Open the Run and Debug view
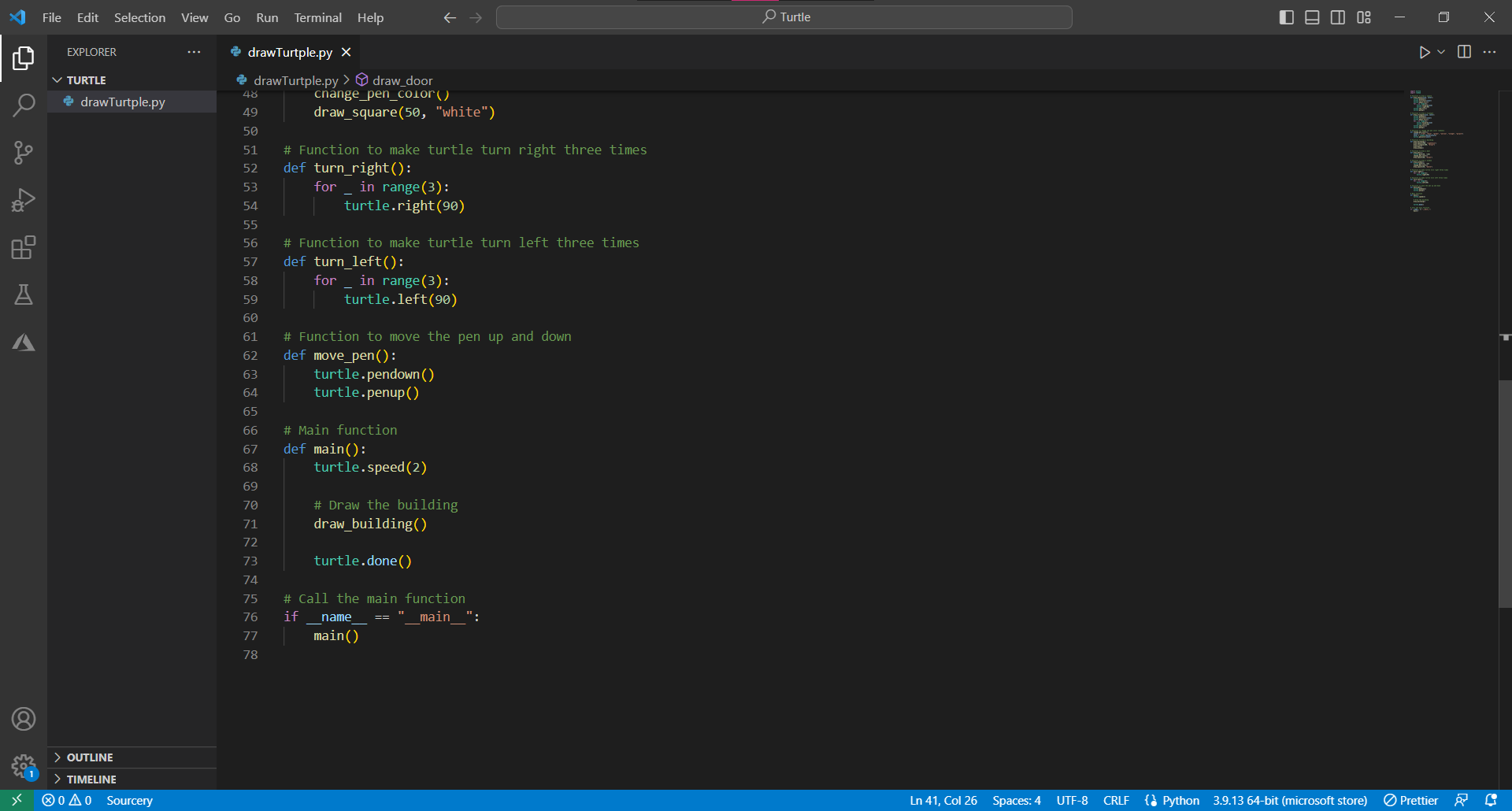 click(24, 199)
